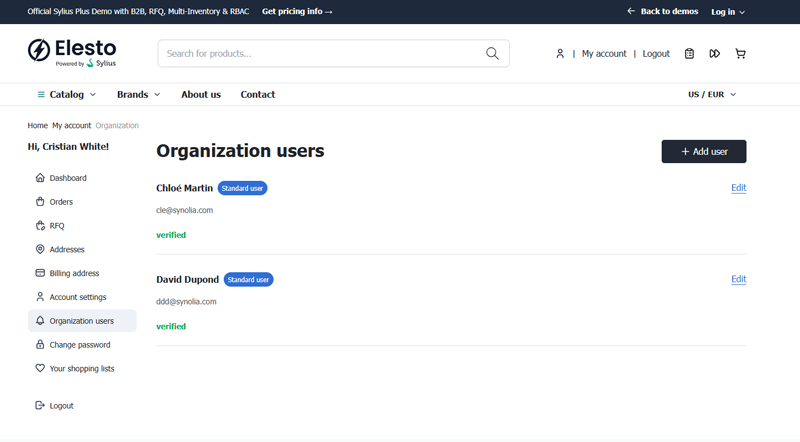This screenshot has width=800, height=442.
Task: Open RFQ section in sidebar
Action: (x=57, y=226)
